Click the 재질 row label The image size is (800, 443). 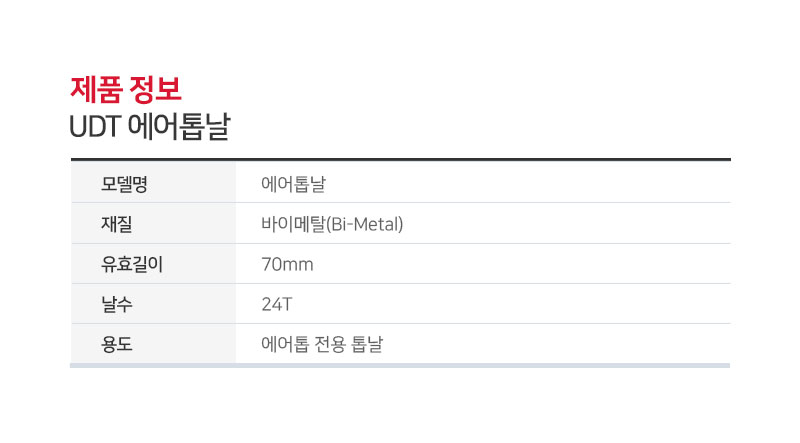pyautogui.click(x=117, y=224)
